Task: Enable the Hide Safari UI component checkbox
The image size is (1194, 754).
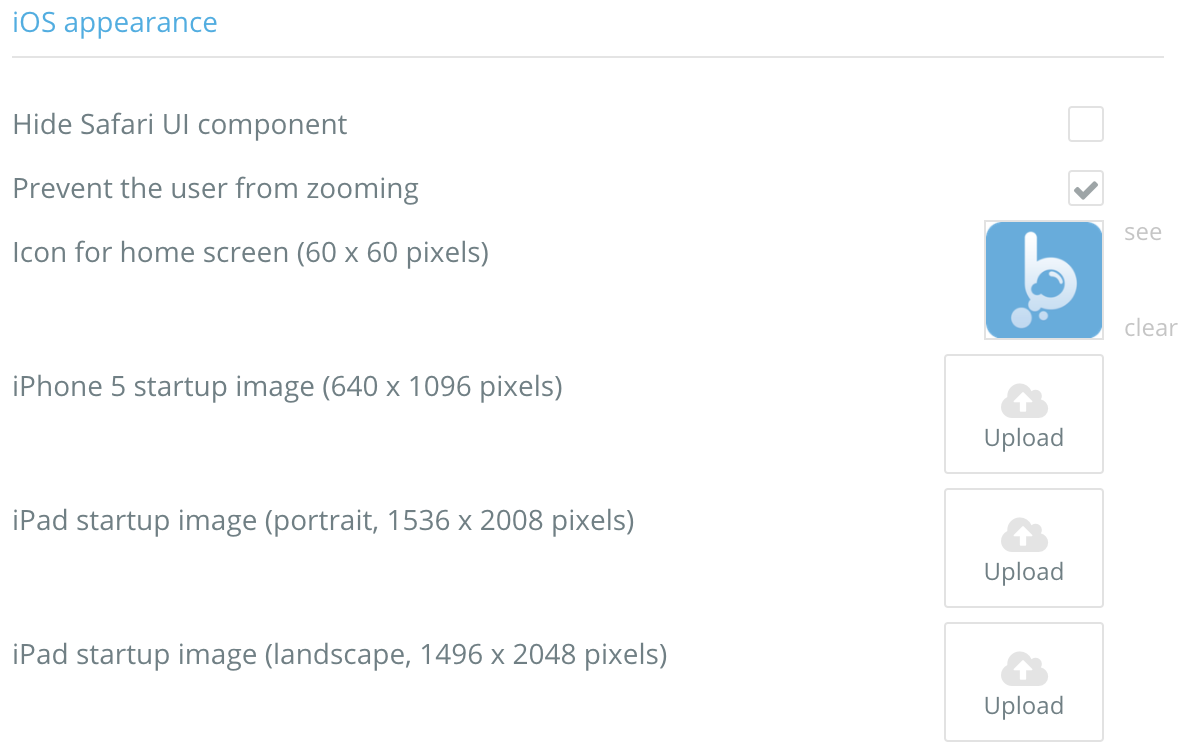Action: [x=1085, y=125]
